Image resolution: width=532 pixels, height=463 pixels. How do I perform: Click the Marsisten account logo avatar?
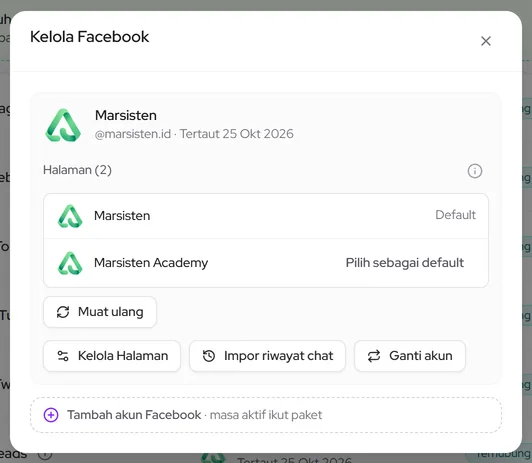[x=63, y=125]
